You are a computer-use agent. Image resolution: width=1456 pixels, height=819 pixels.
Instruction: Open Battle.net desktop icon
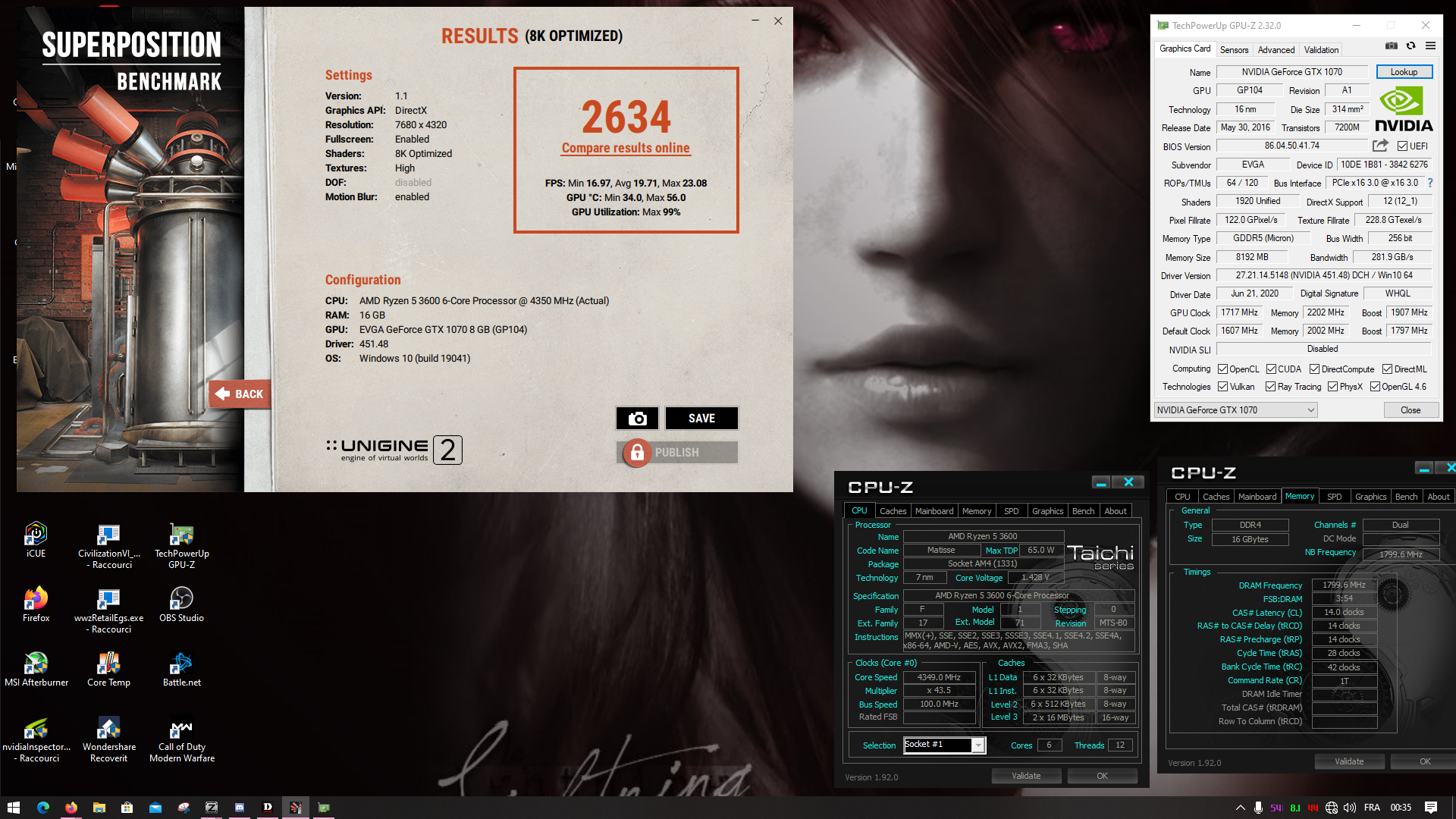click(x=182, y=670)
